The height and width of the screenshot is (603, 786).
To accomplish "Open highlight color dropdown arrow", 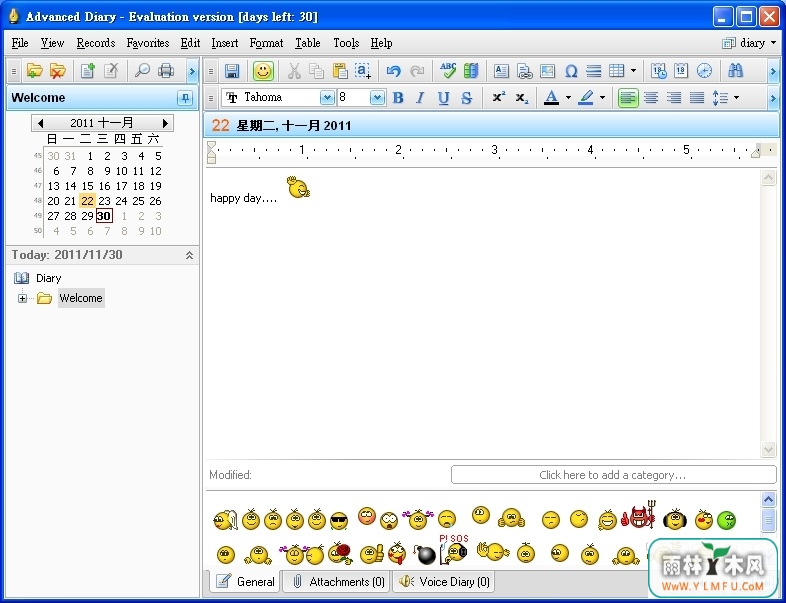I will coord(603,98).
